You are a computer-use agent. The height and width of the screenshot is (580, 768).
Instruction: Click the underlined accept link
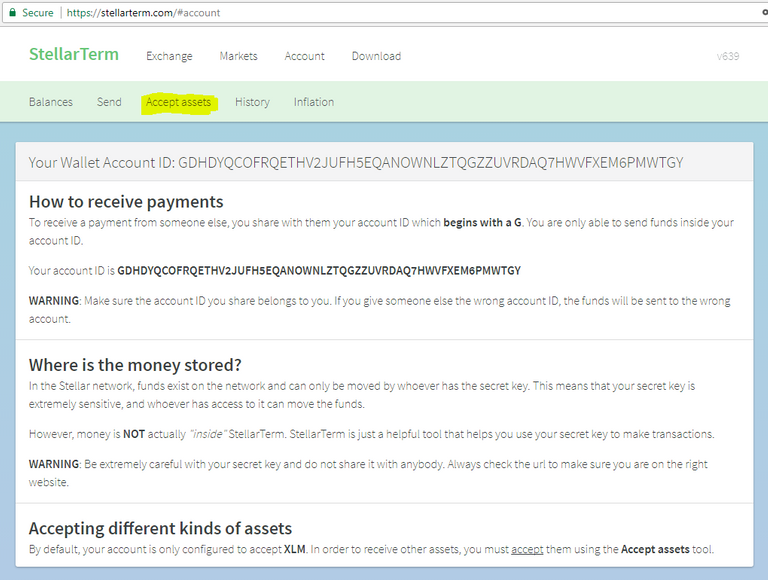coord(527,550)
